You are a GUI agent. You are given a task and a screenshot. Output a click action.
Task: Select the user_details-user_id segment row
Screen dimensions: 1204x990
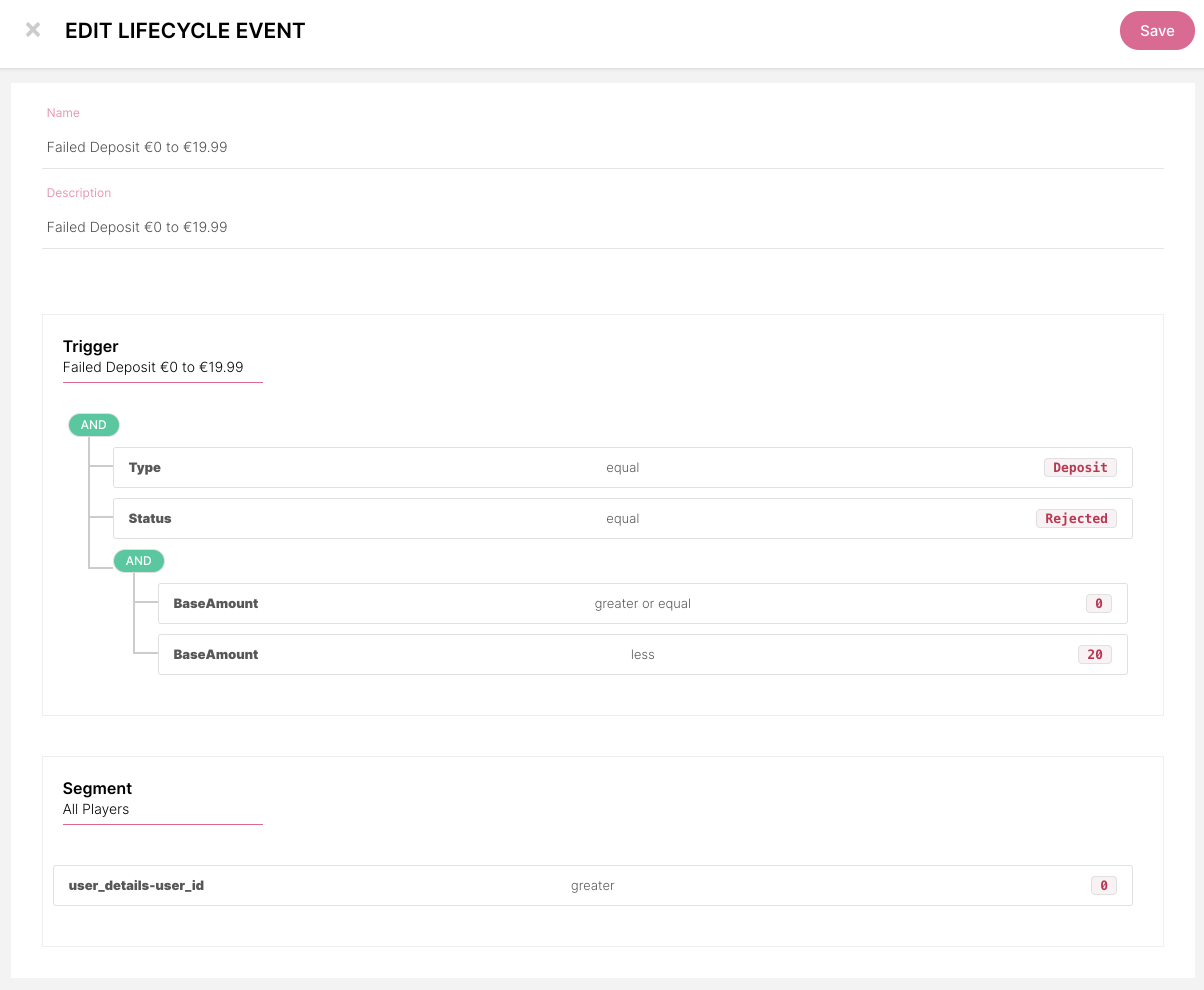(592, 885)
